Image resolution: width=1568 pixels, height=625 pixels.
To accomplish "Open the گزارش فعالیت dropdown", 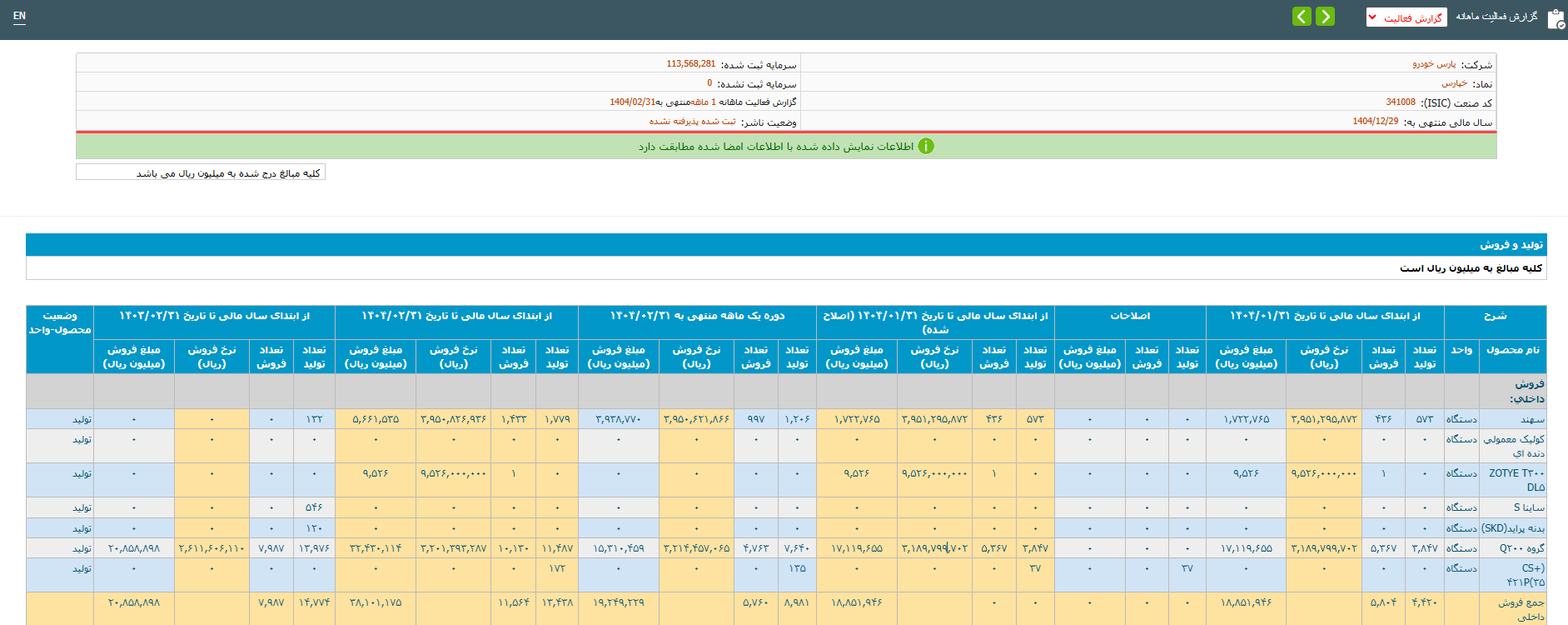I will [1406, 17].
